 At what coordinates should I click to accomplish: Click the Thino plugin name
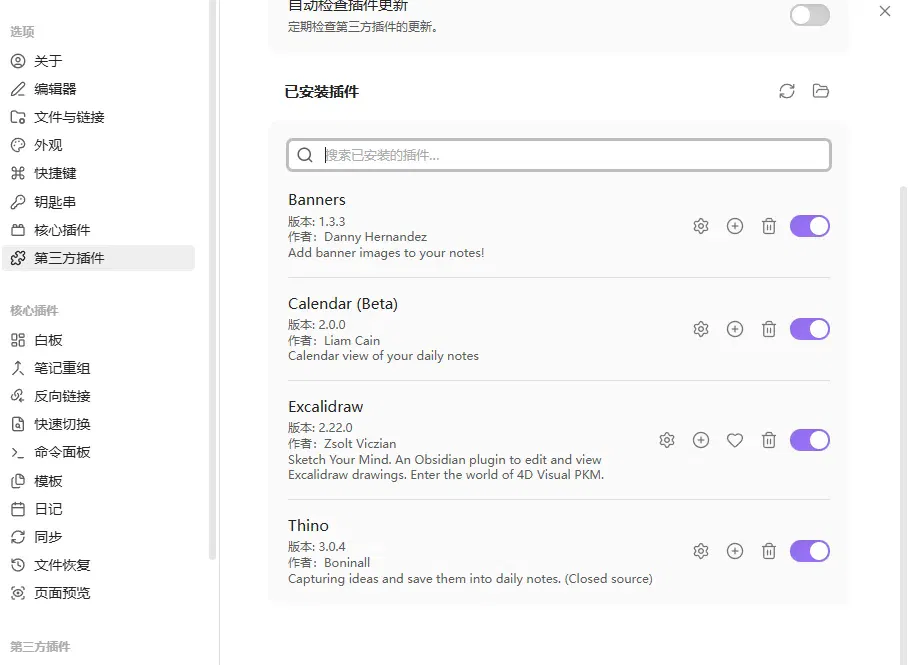[308, 525]
